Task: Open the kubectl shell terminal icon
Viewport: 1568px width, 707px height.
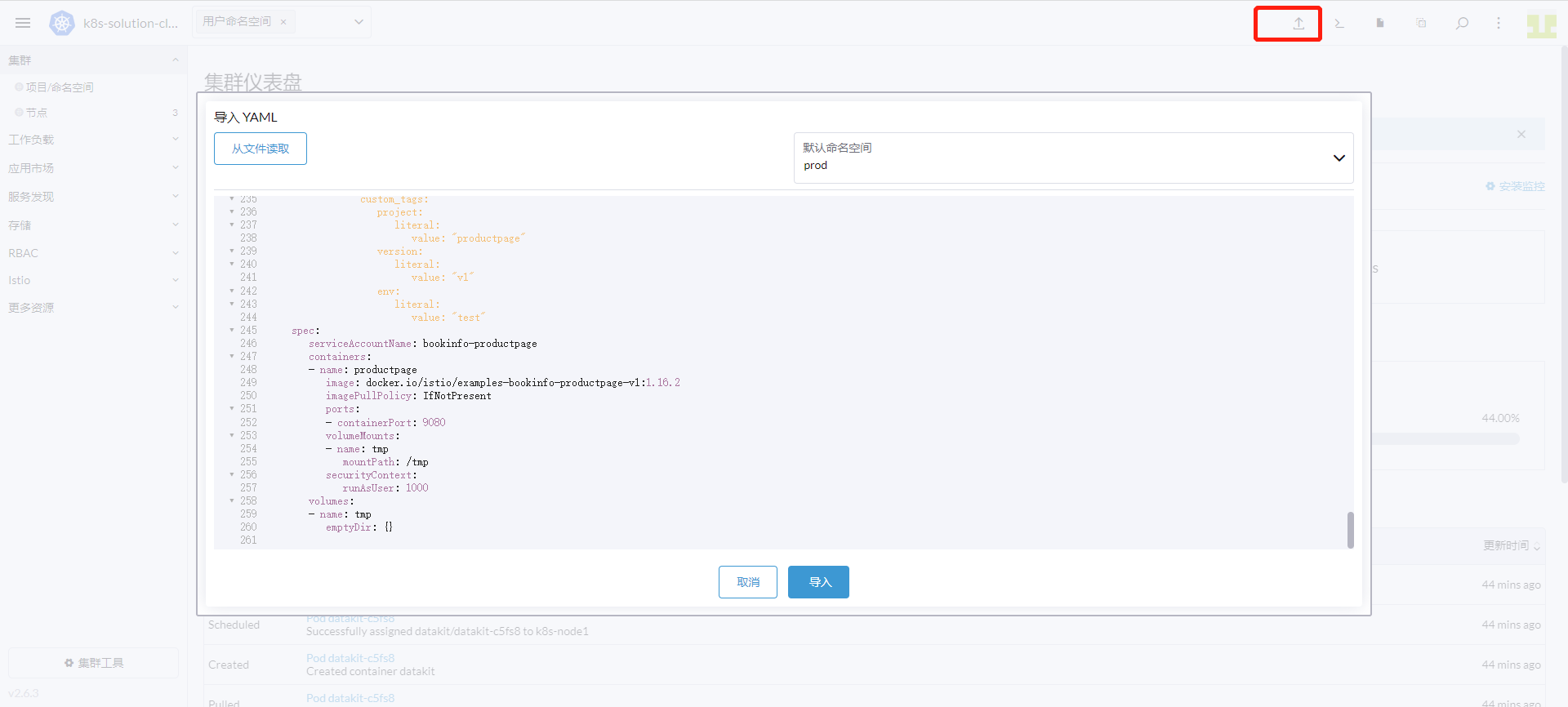Action: click(1339, 24)
